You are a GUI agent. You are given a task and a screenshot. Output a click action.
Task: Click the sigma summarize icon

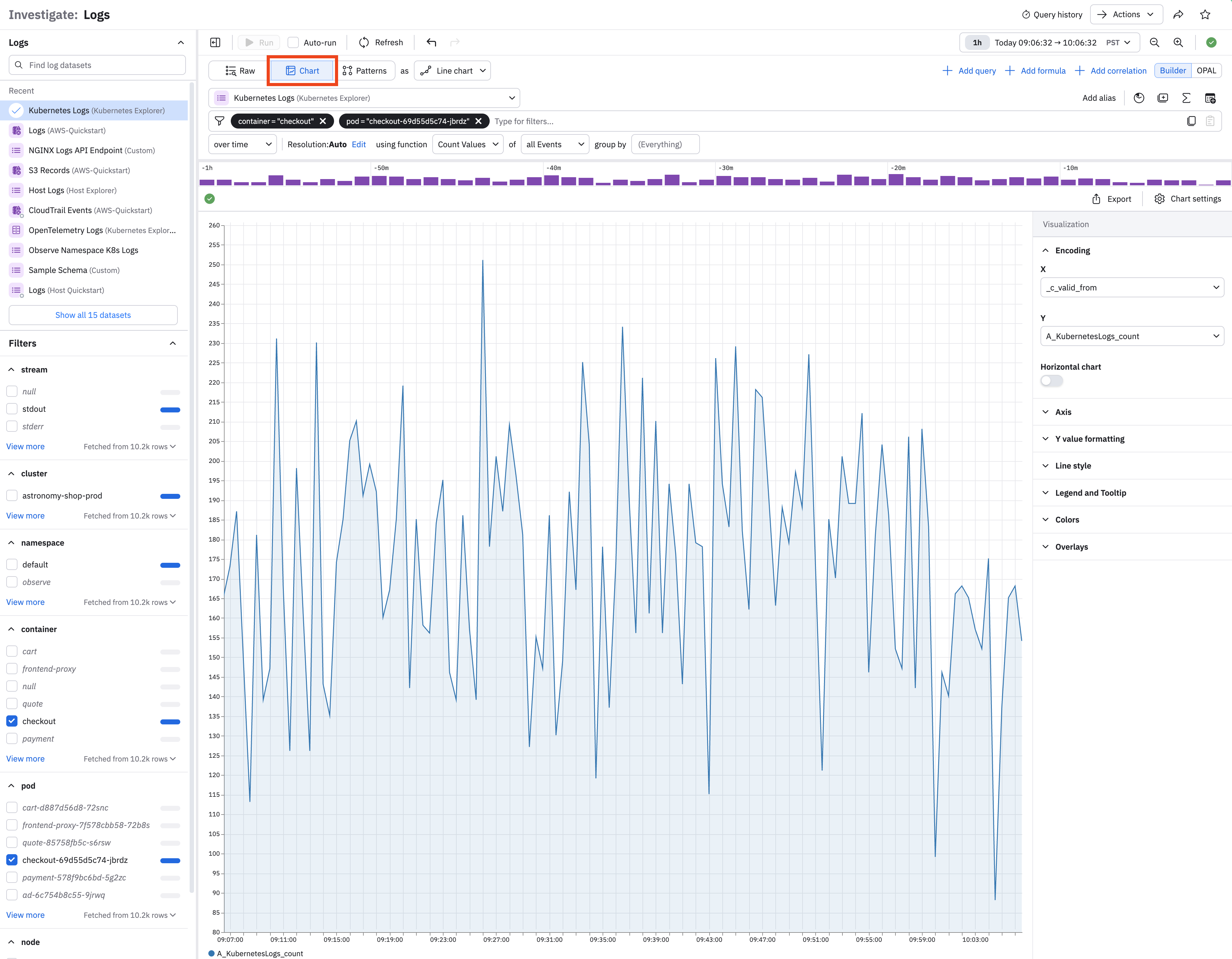[x=1186, y=98]
